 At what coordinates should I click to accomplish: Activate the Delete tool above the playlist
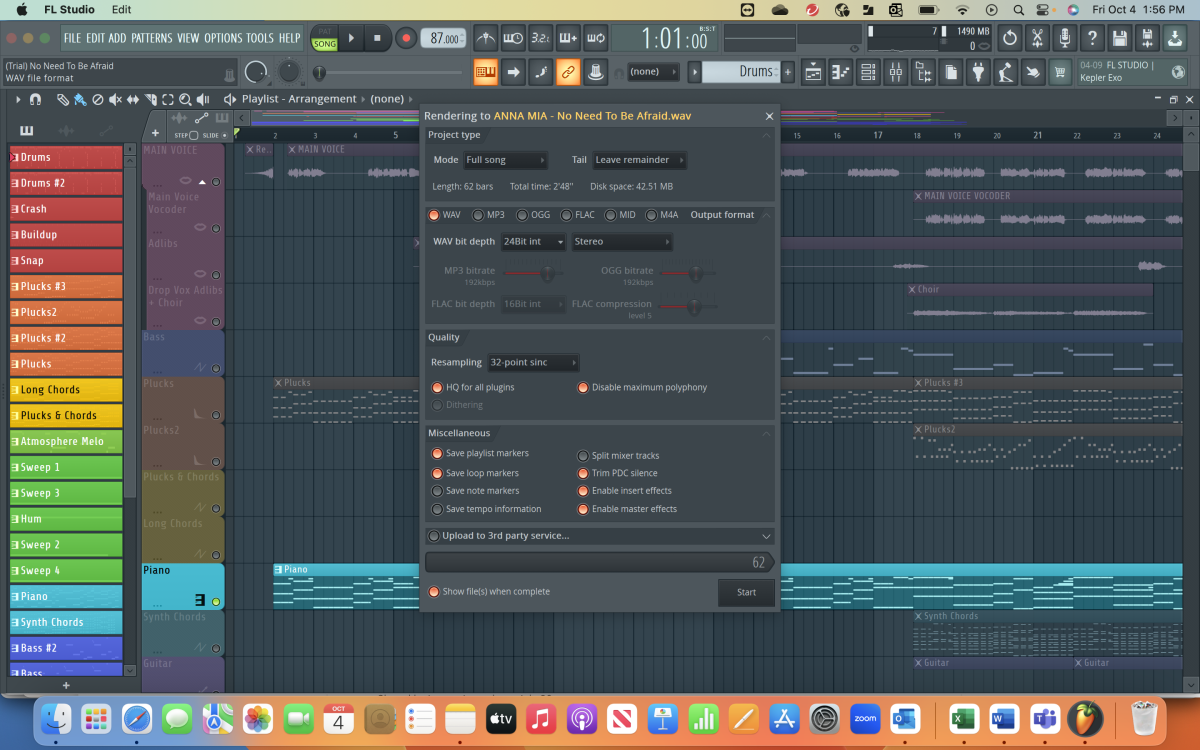pyautogui.click(x=97, y=100)
